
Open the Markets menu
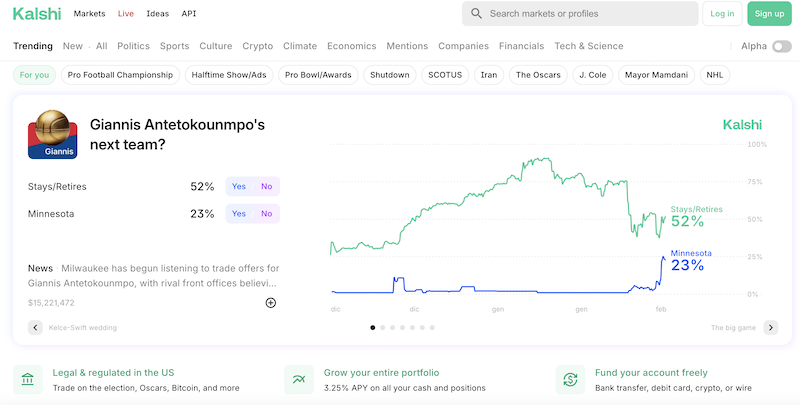pos(90,14)
